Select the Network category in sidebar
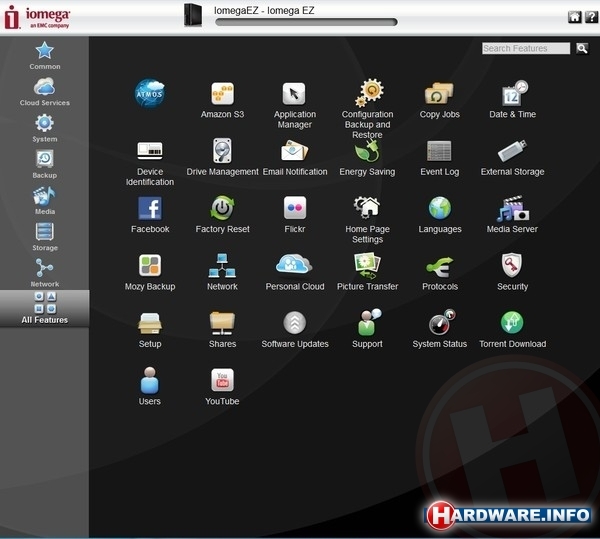 [45, 273]
